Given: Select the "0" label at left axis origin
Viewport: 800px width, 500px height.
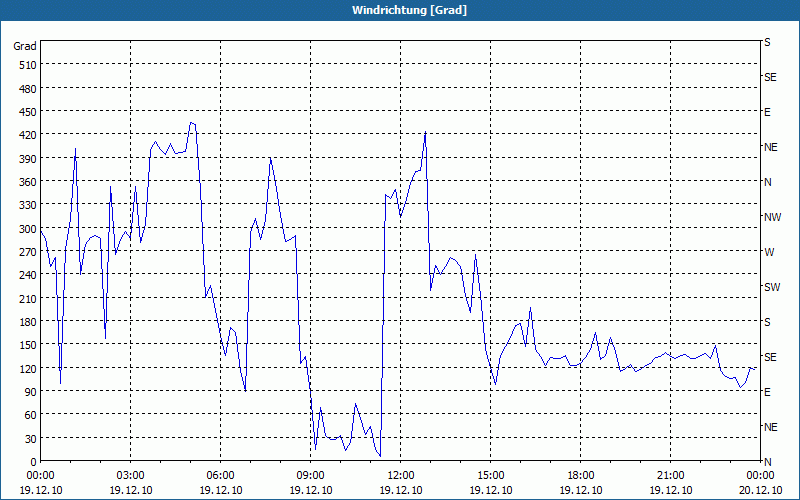Looking at the screenshot, I should click(34, 462).
